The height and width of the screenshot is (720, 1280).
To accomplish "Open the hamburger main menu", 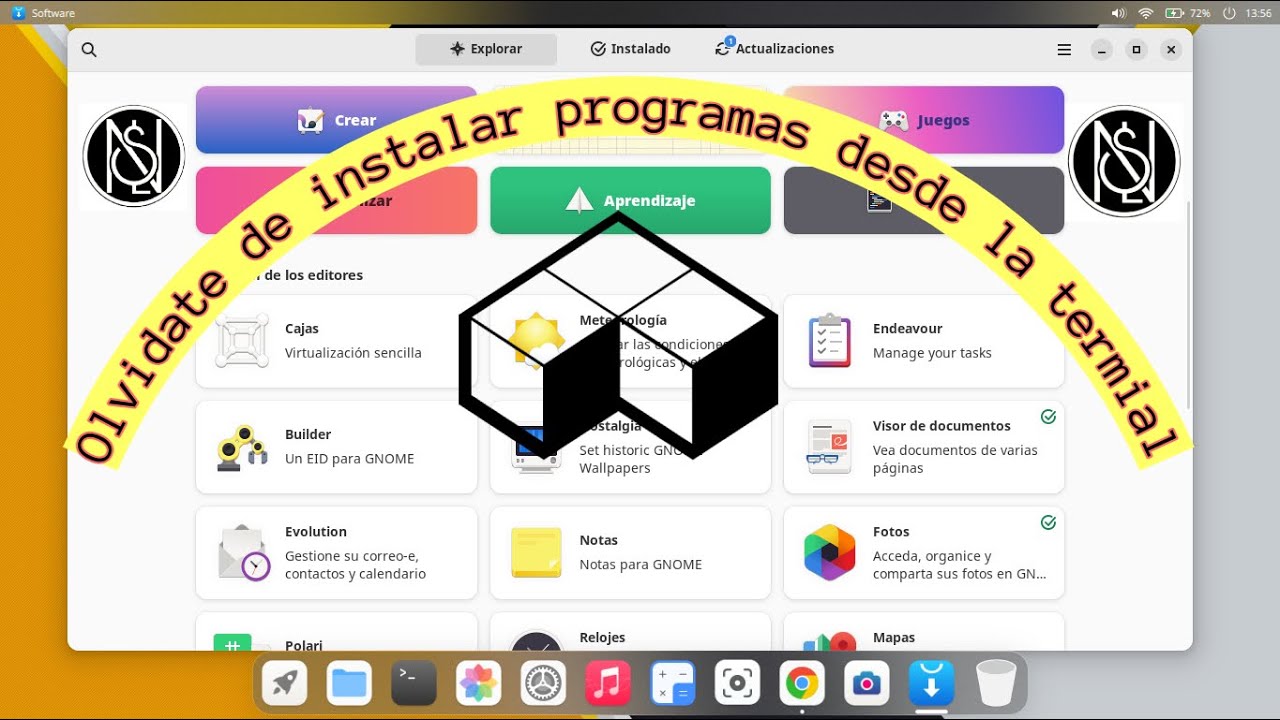I will pos(1064,50).
